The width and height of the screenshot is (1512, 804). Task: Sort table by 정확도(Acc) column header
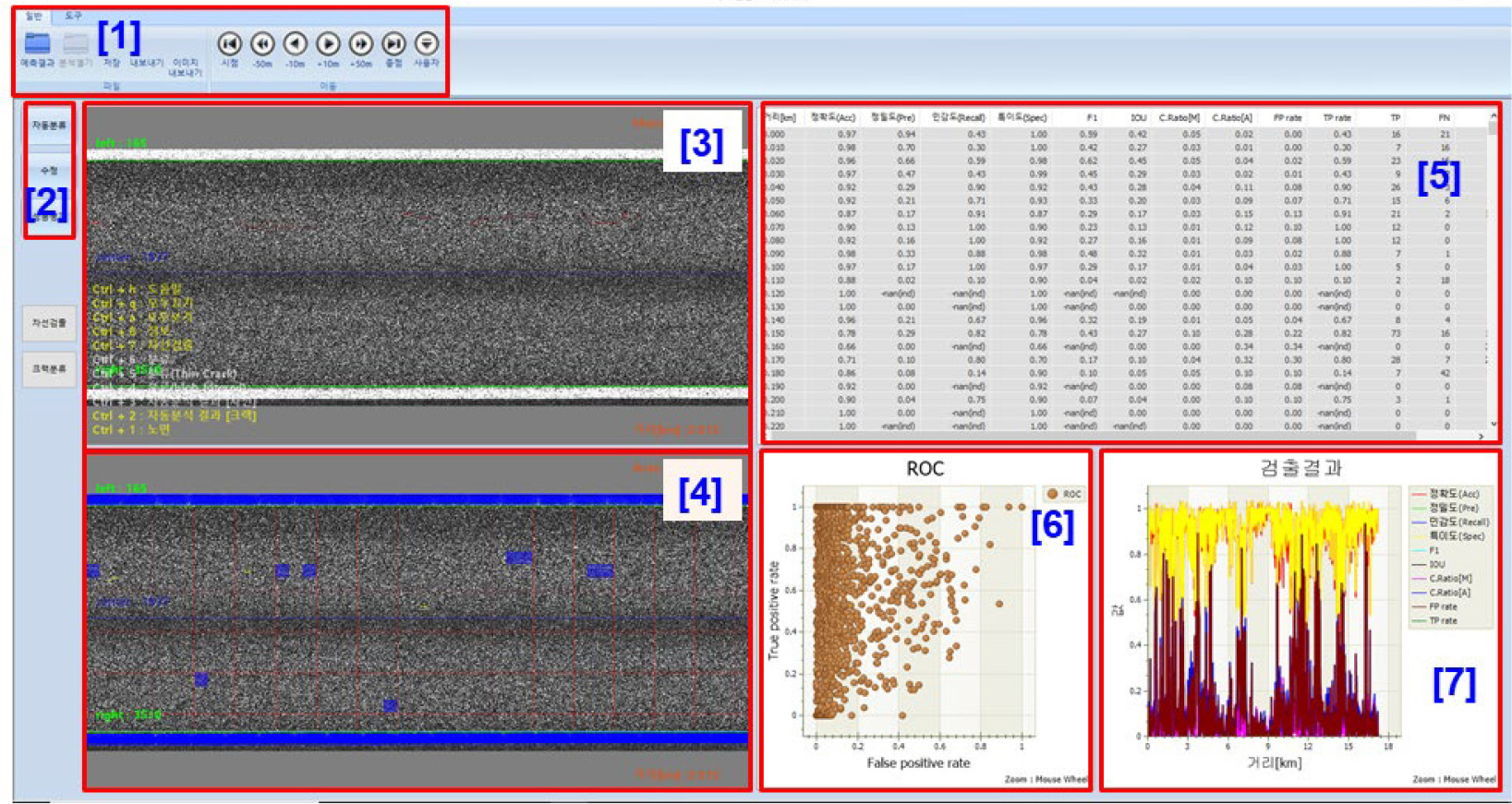pos(832,118)
